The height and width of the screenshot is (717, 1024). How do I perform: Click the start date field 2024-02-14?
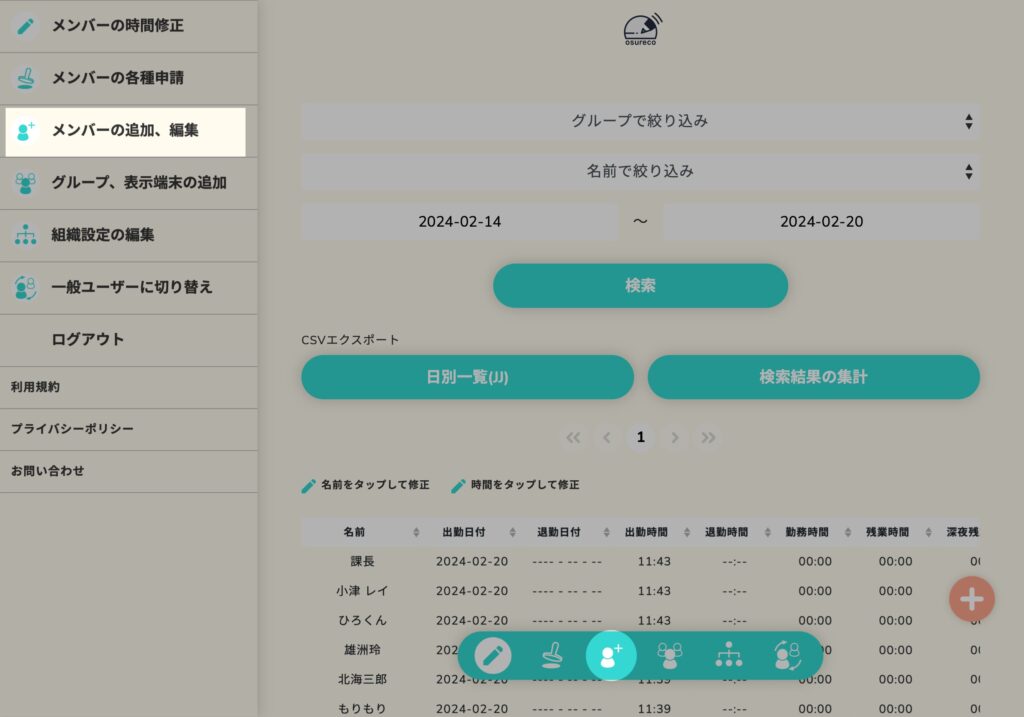coord(459,222)
